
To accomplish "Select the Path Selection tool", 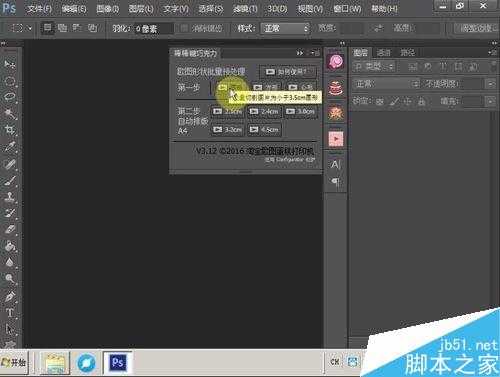I will click(10, 329).
